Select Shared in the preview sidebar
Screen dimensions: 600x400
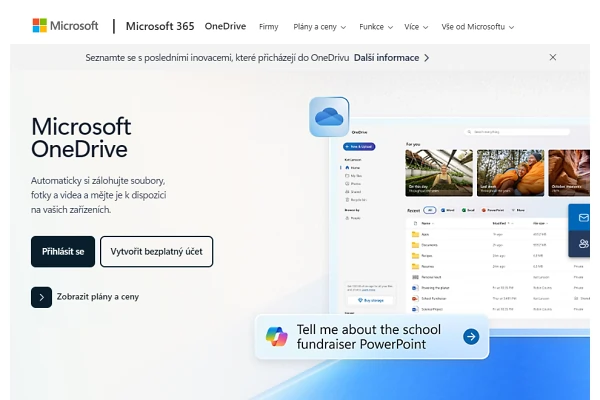[353, 192]
